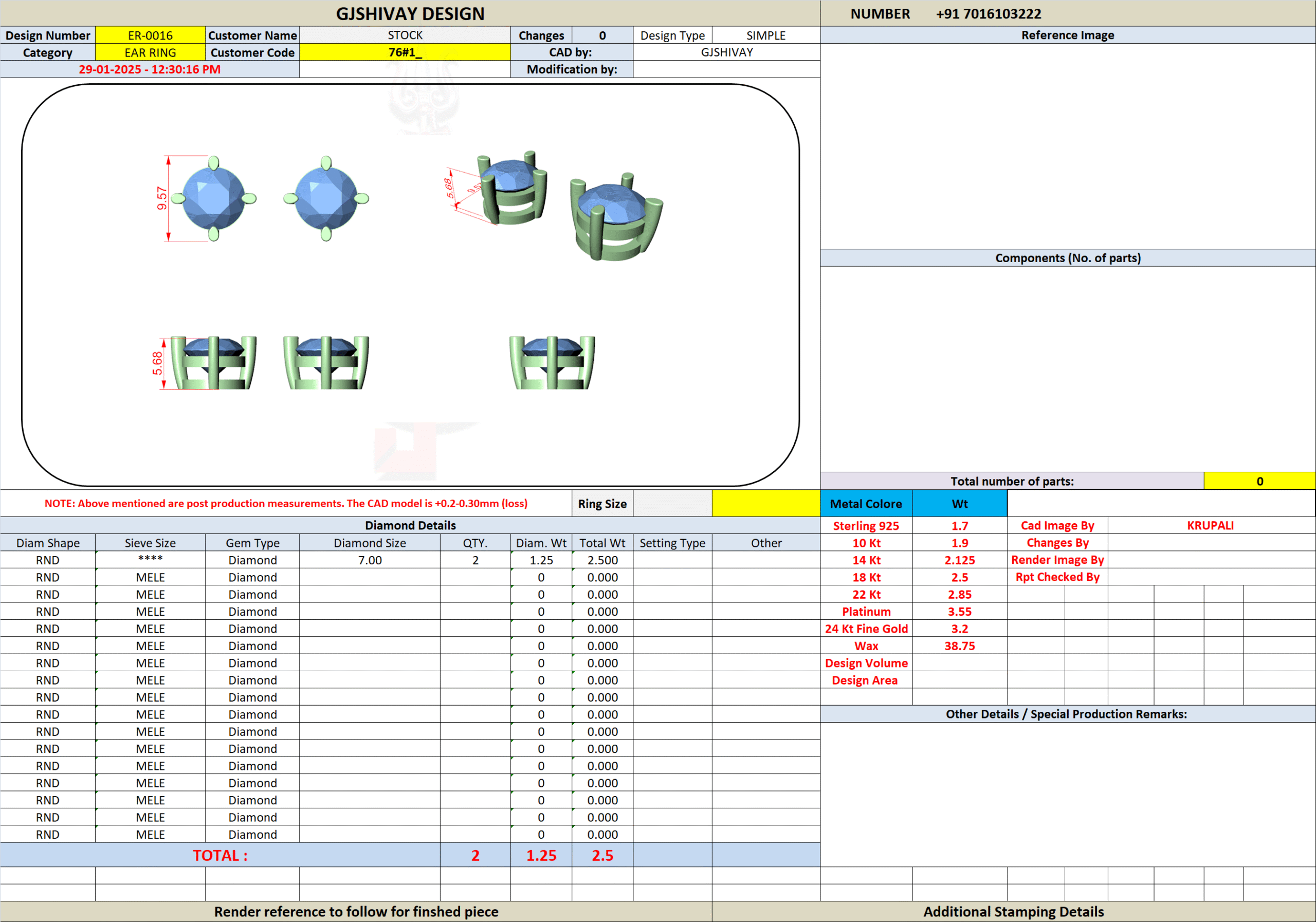Click the Diamond Details section header
Screen dimensions: 1316x922
pyautogui.click(x=410, y=525)
